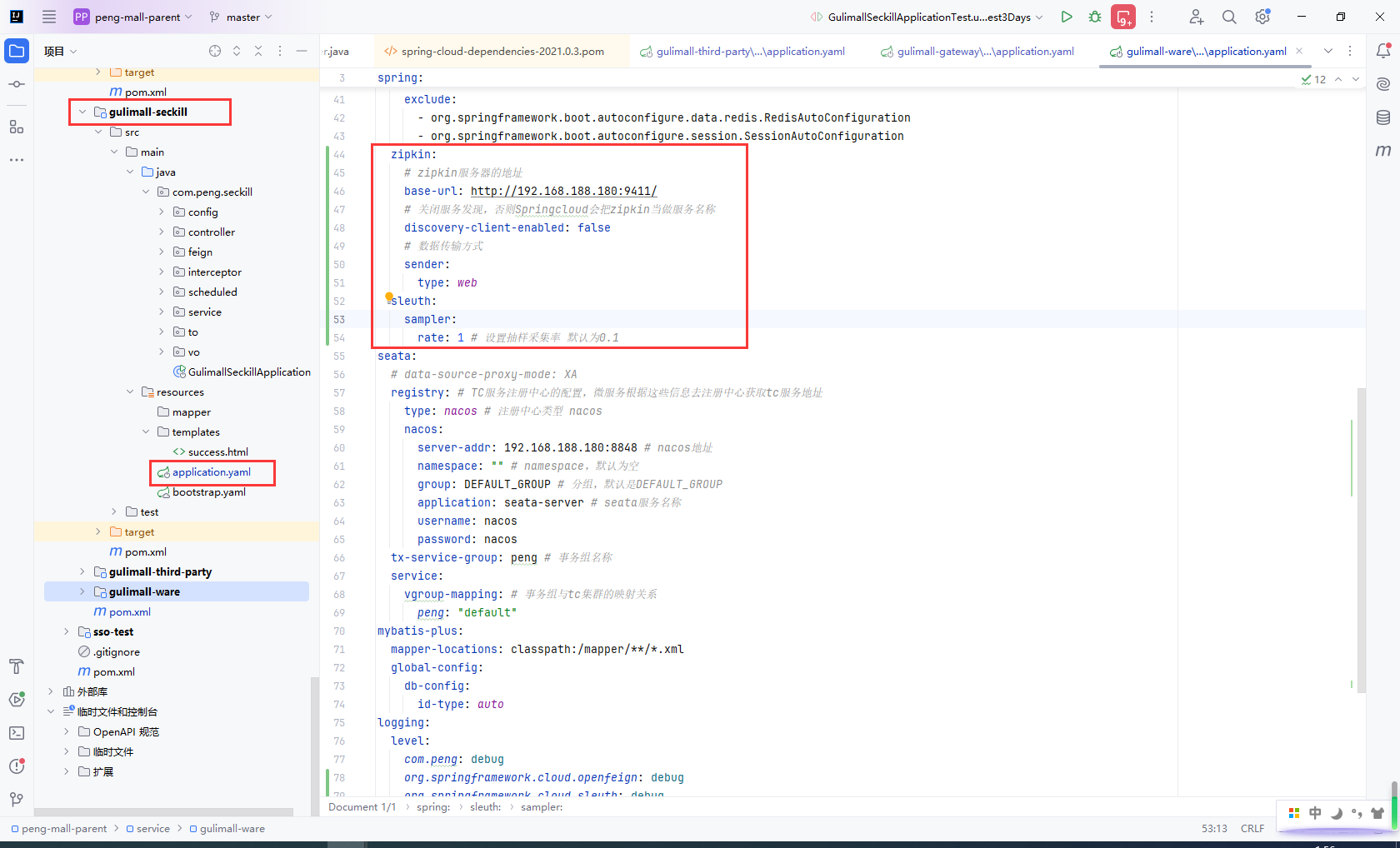Open success.html template file
The width and height of the screenshot is (1400, 848).
(x=210, y=452)
